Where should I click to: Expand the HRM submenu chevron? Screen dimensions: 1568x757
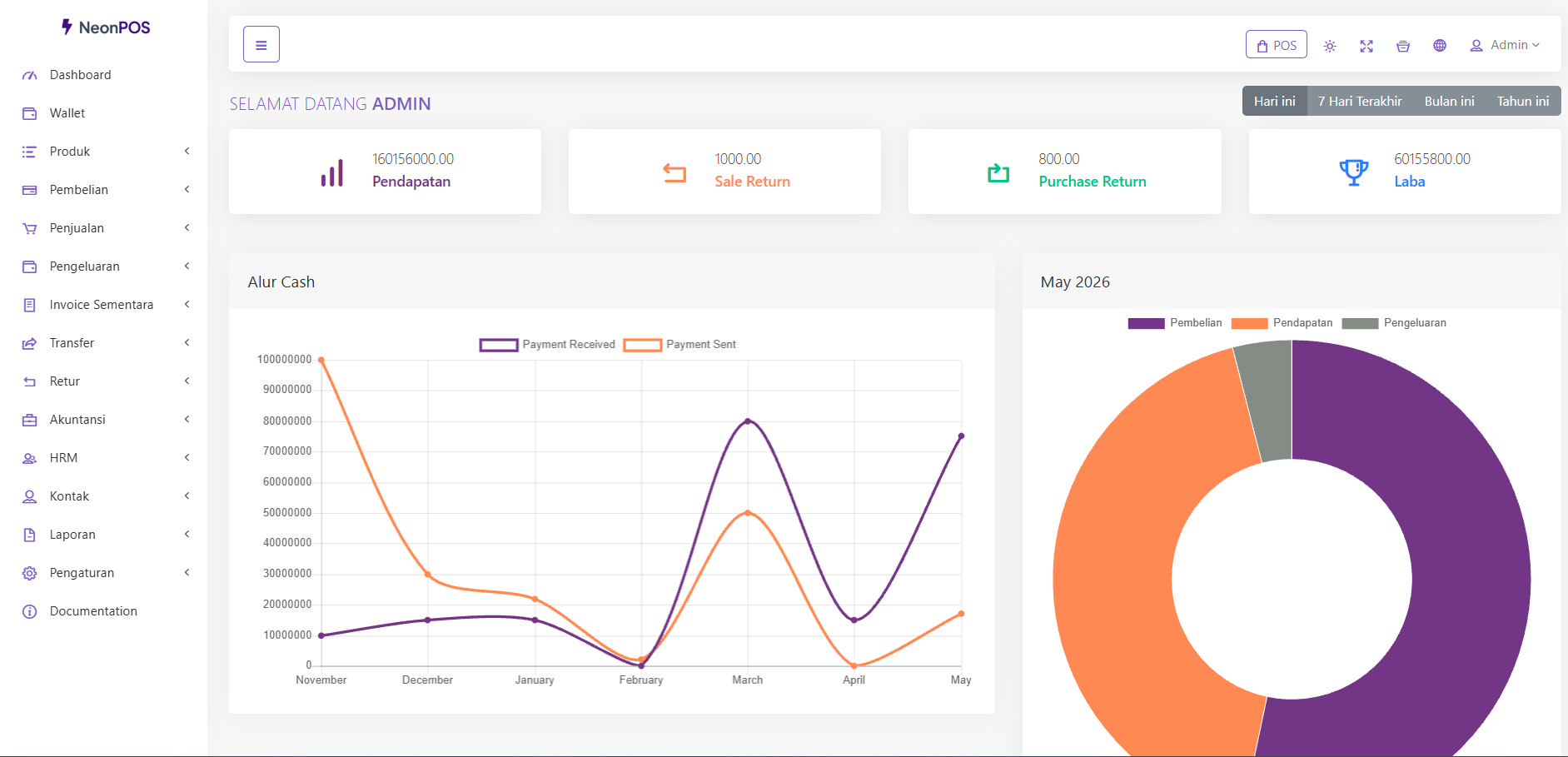187,457
